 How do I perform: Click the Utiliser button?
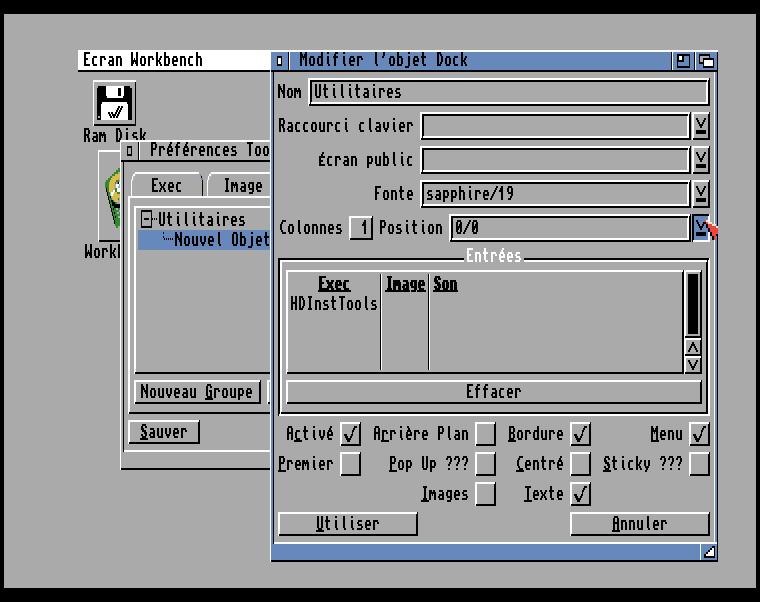point(347,524)
